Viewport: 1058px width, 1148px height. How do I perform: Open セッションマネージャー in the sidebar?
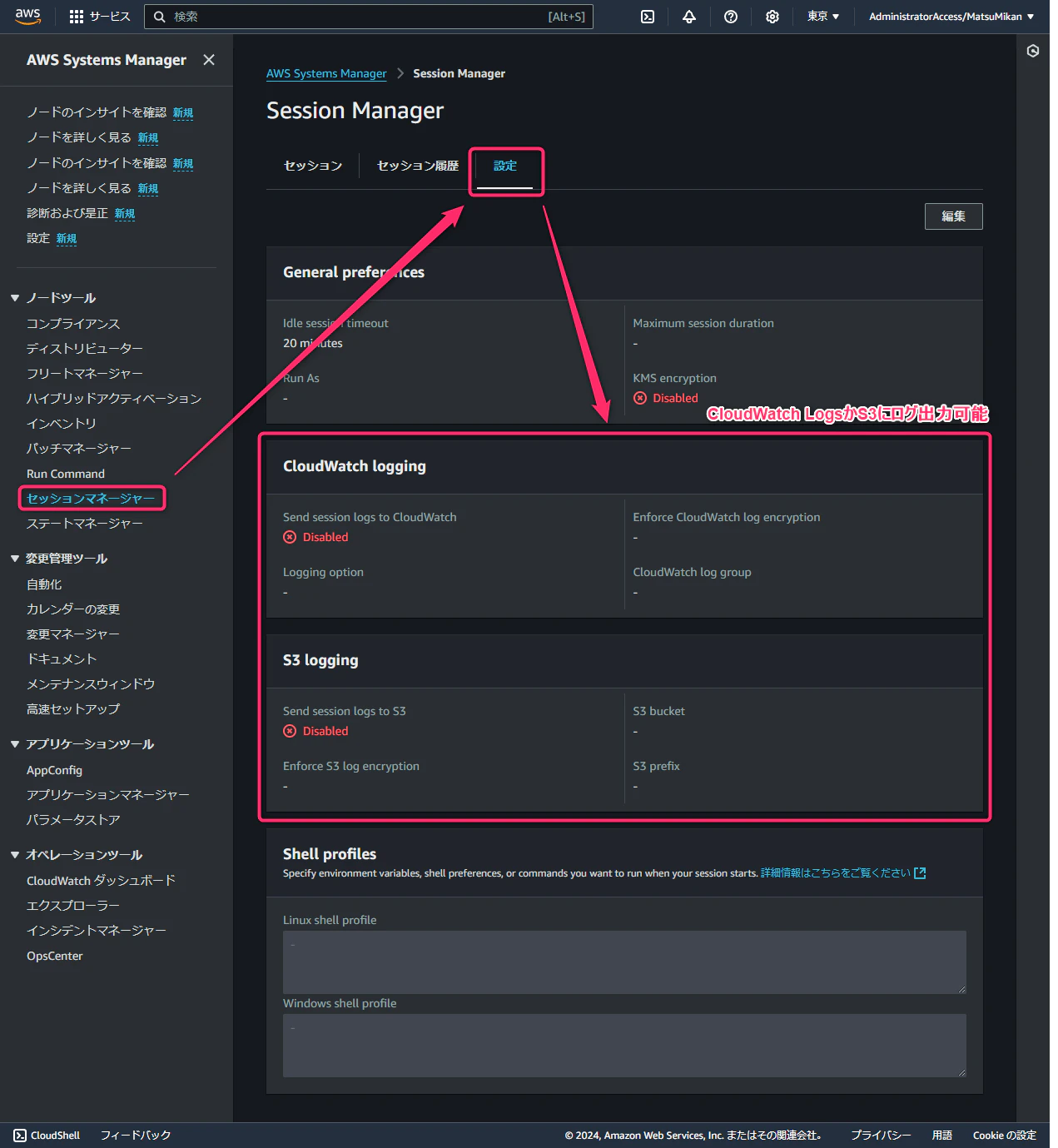point(91,499)
